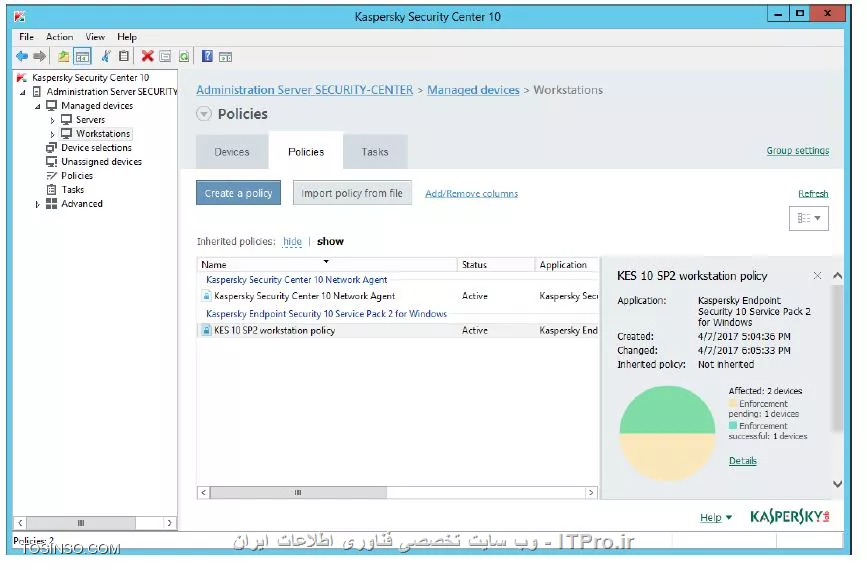Screen dimensions: 867x570
Task: Open the Managed devices breadcrumb link
Action: tap(473, 90)
